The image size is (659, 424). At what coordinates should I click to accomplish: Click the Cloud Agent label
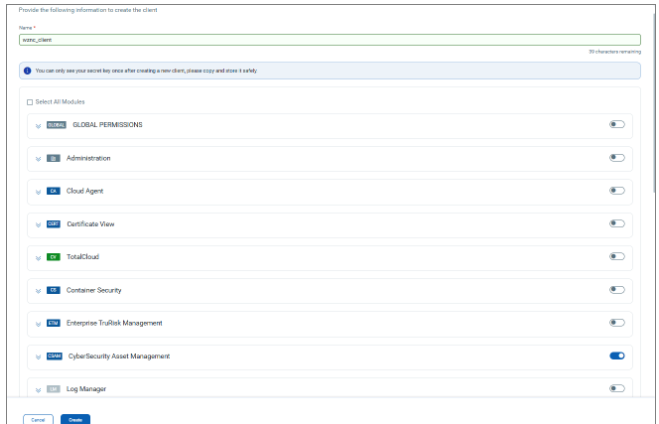coord(84,191)
